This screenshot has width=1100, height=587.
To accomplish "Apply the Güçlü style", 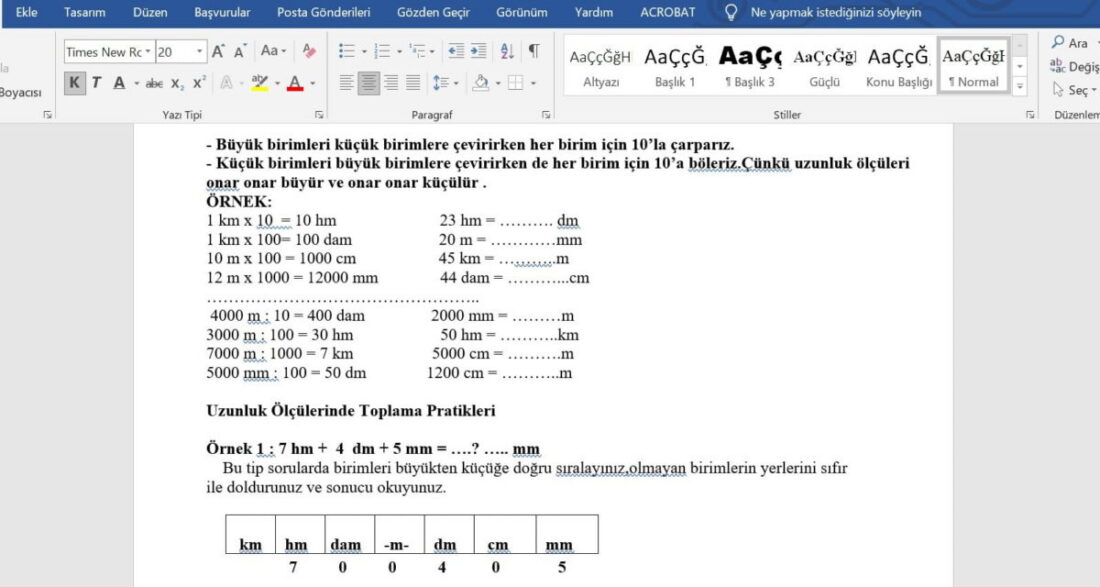I will 824,66.
